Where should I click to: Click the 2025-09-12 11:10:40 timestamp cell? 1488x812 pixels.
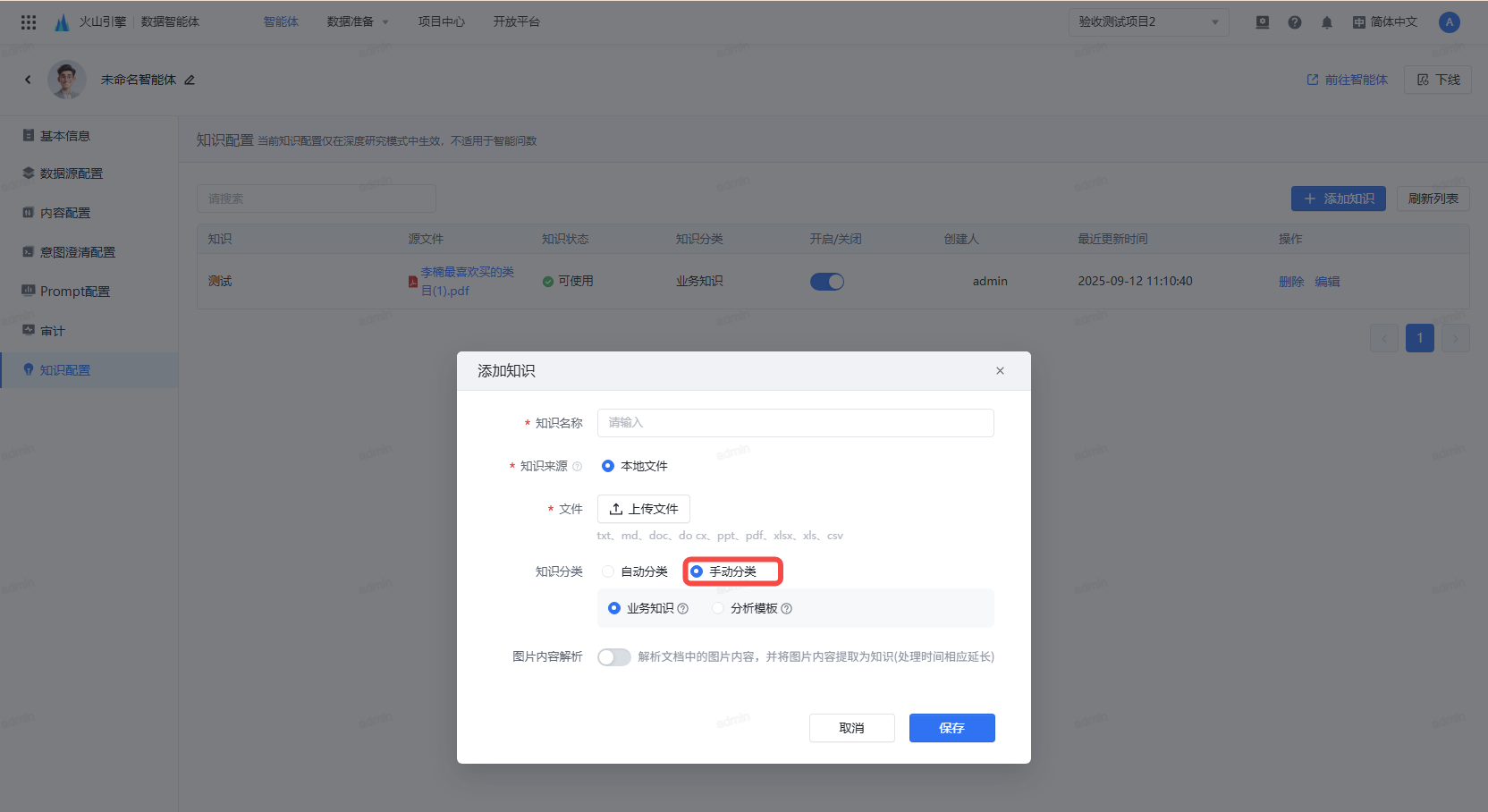[1135, 282]
